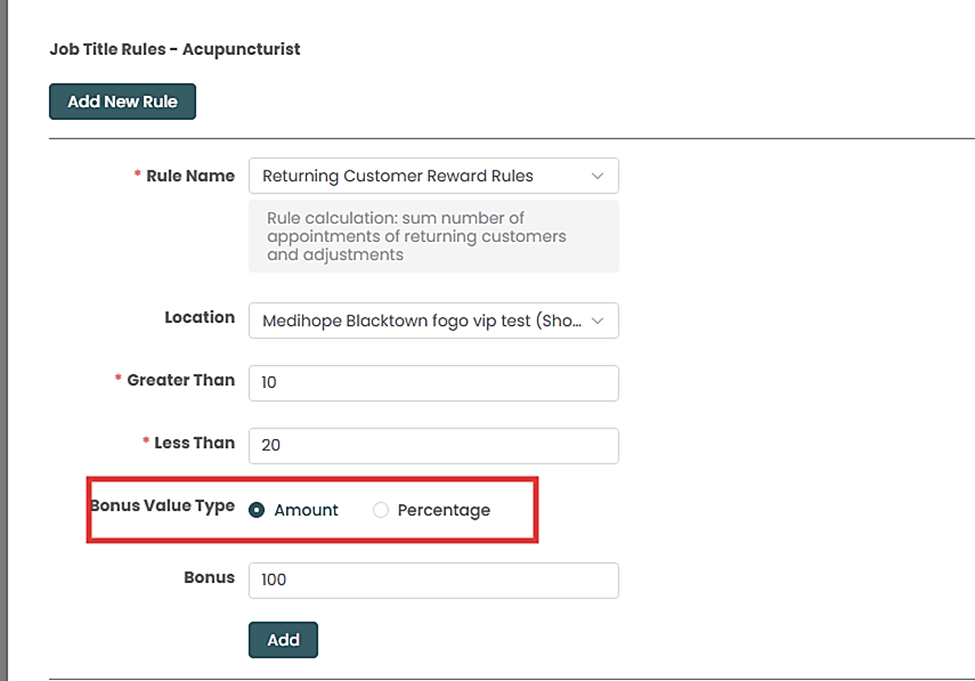Click the Less Than field label
975x681 pixels.
(x=194, y=443)
